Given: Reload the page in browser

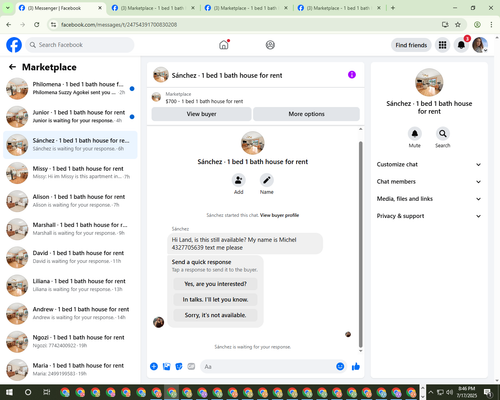Looking at the screenshot, I should [37, 24].
